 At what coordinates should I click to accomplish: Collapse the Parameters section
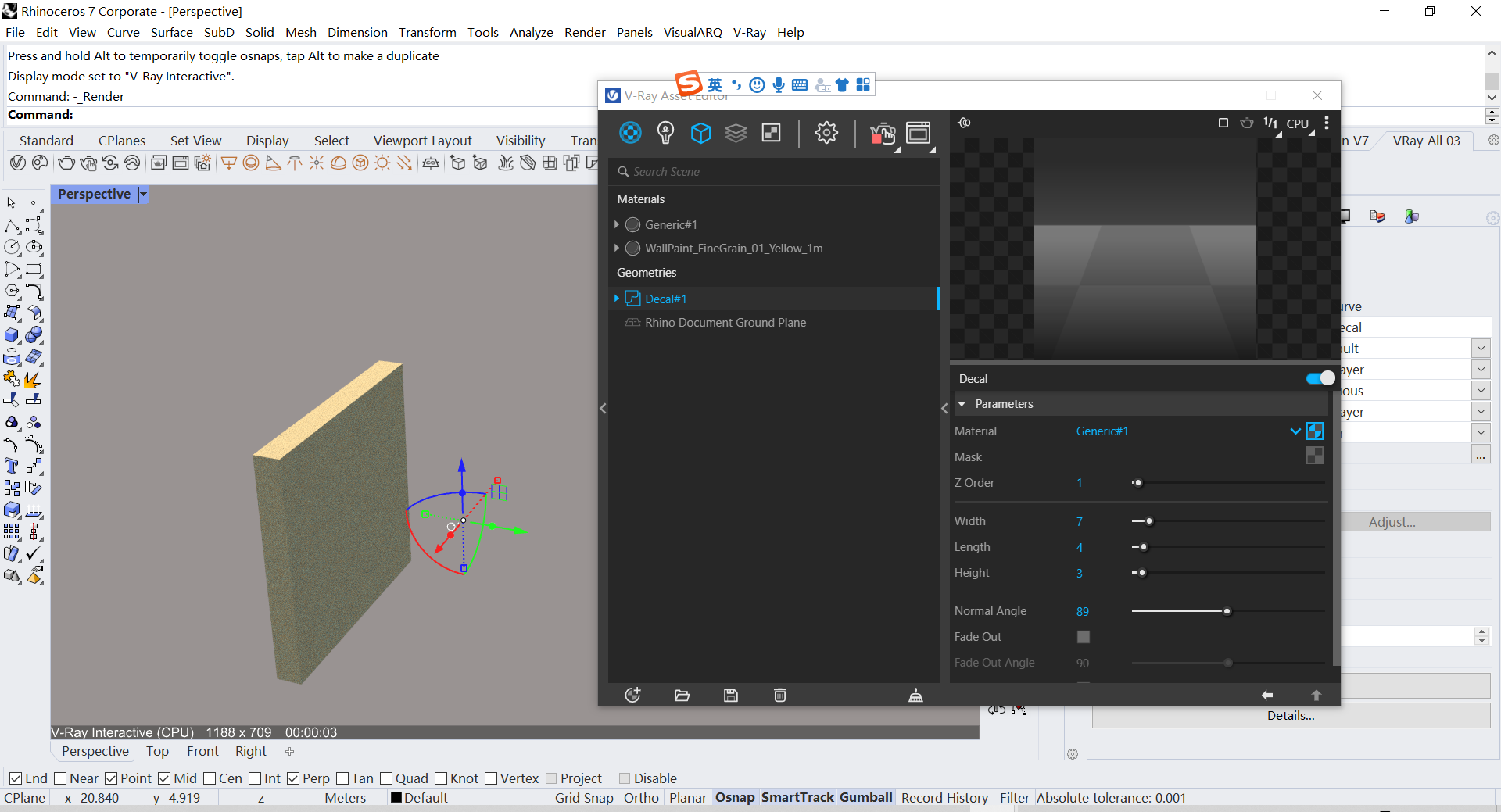click(962, 404)
